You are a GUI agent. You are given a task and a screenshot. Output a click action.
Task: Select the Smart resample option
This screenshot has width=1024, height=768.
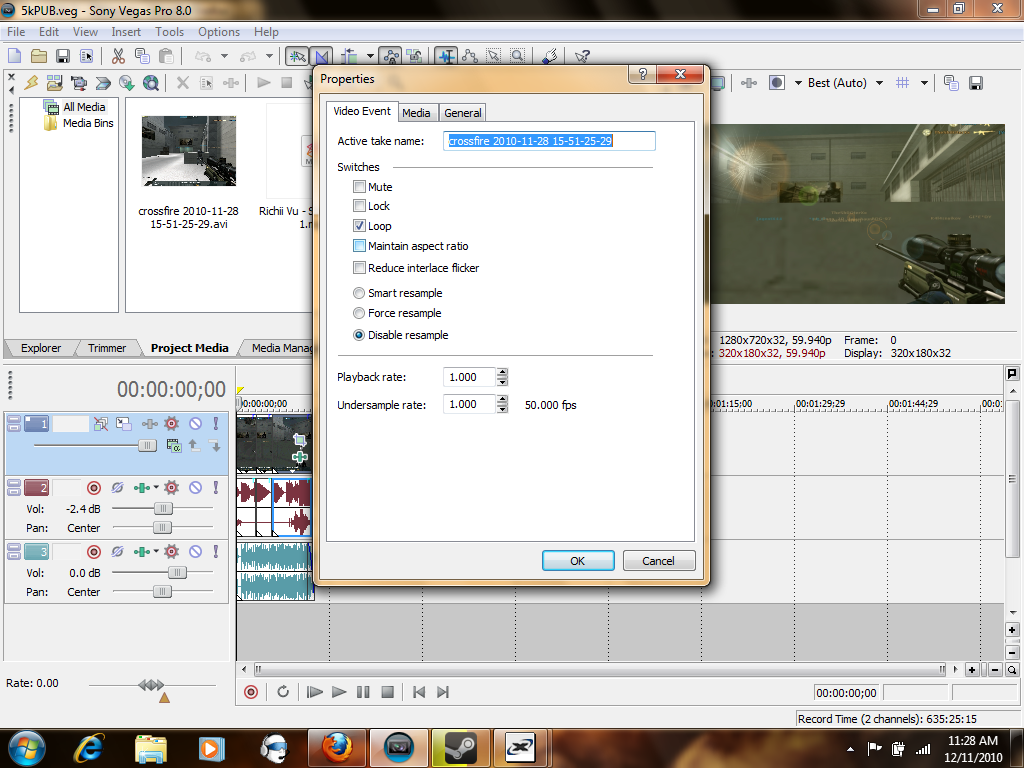click(x=359, y=293)
